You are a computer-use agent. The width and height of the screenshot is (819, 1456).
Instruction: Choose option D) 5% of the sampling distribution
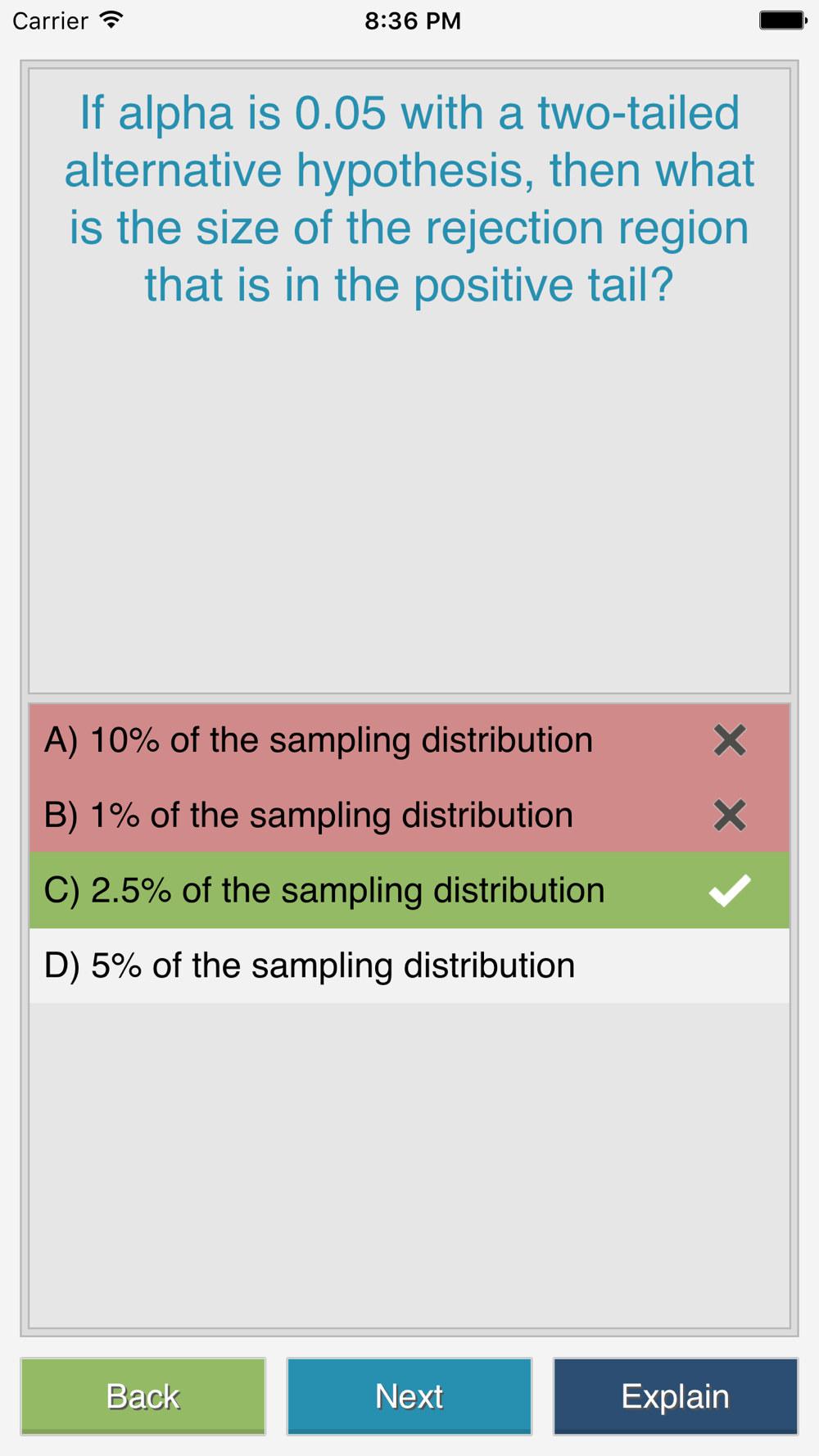click(x=409, y=965)
